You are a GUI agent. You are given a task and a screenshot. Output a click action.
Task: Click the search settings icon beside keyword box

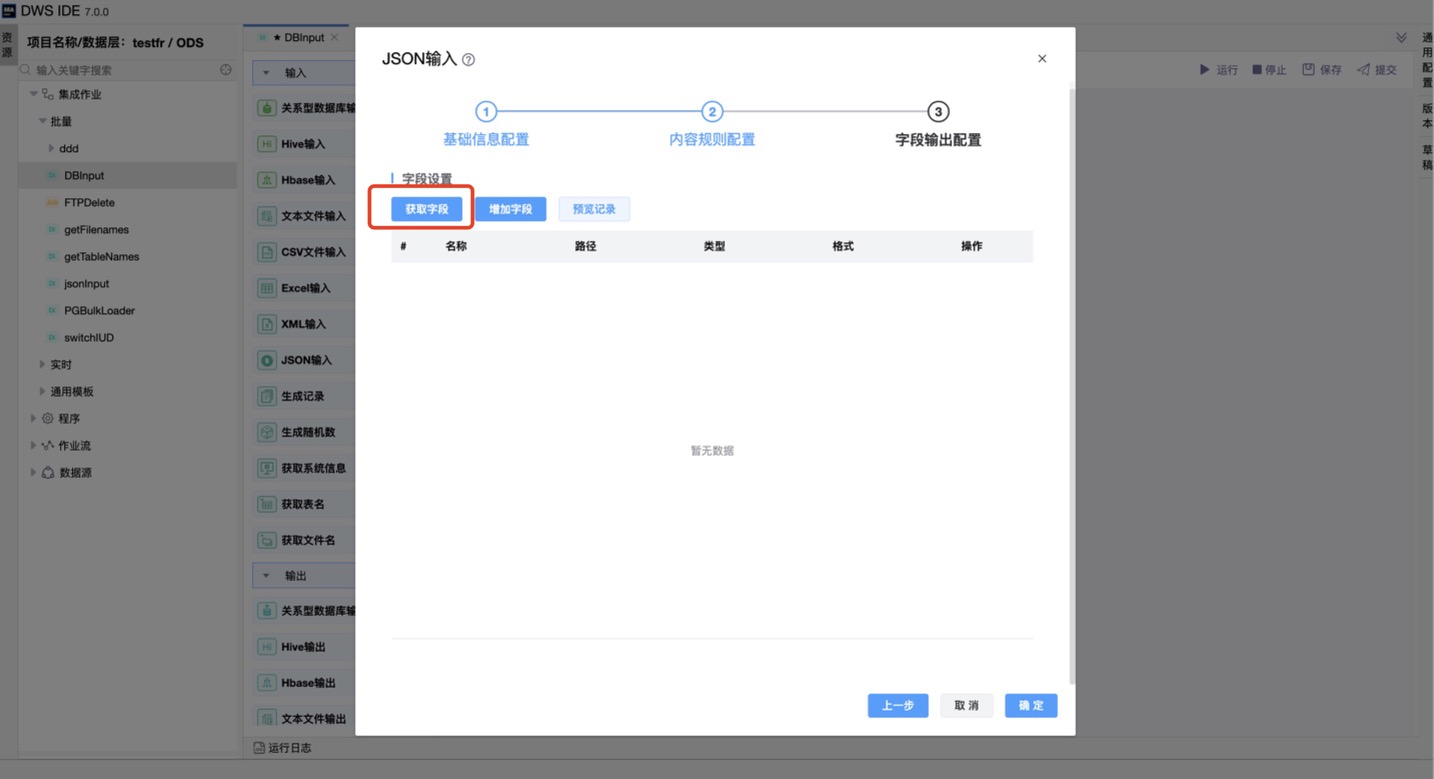pyautogui.click(x=226, y=70)
